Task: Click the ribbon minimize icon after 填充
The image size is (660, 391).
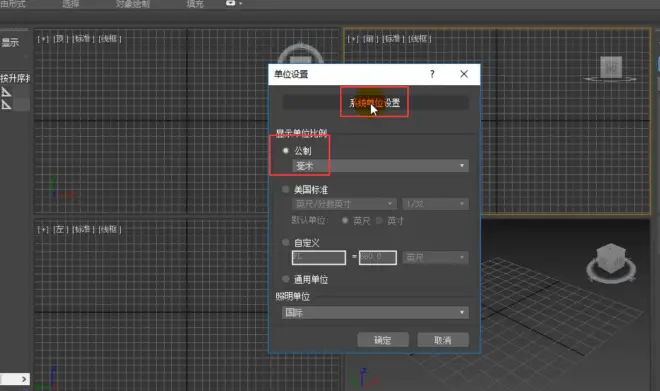Action: [230, 3]
